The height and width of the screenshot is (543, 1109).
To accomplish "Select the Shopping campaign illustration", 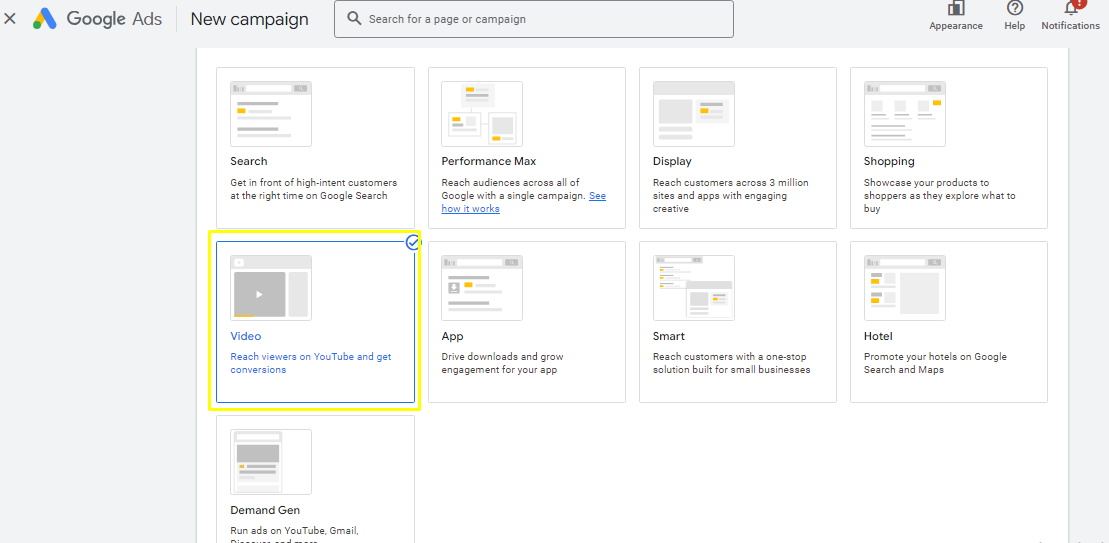I will point(905,114).
